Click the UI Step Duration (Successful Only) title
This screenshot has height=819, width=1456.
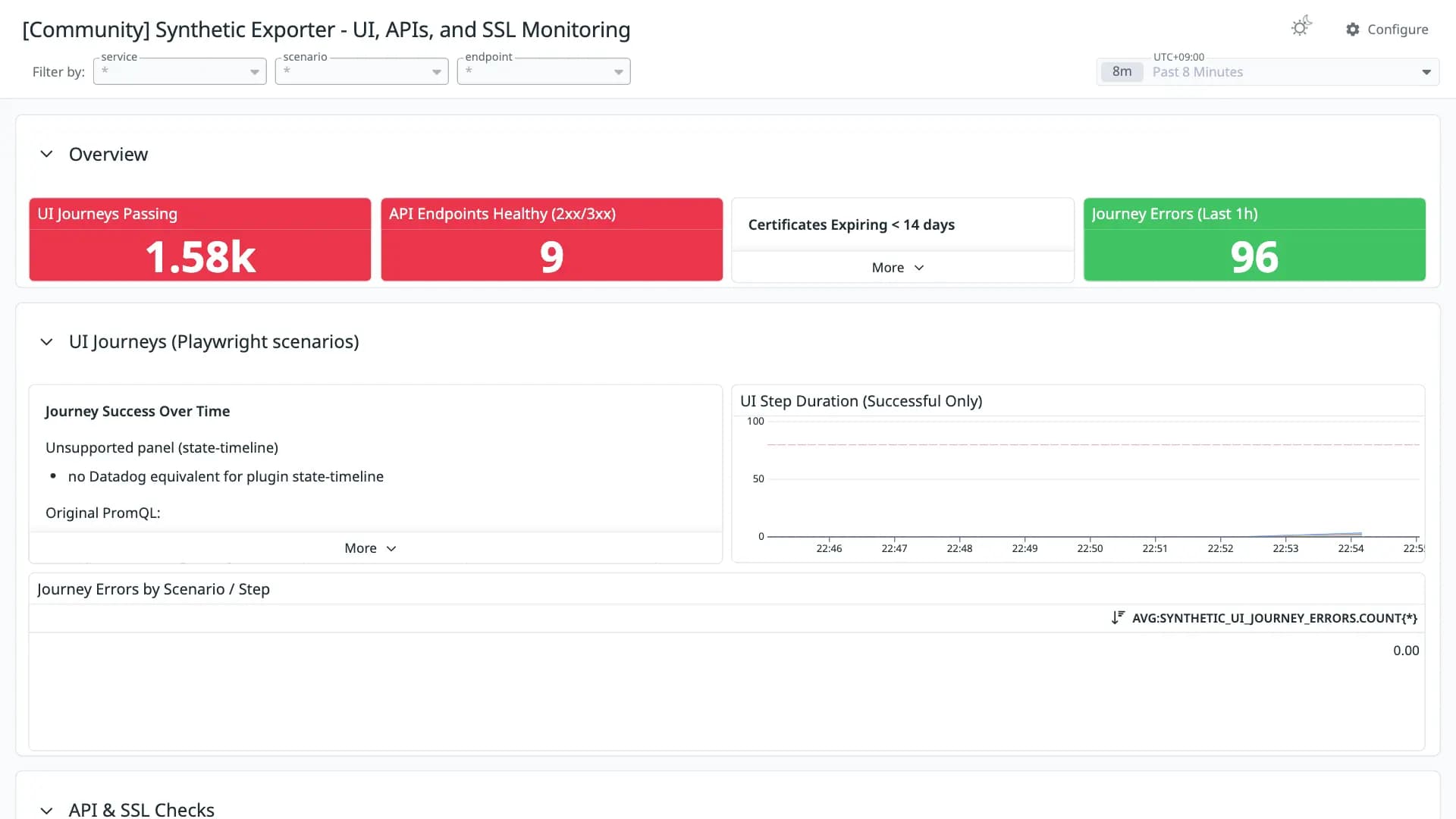861,401
